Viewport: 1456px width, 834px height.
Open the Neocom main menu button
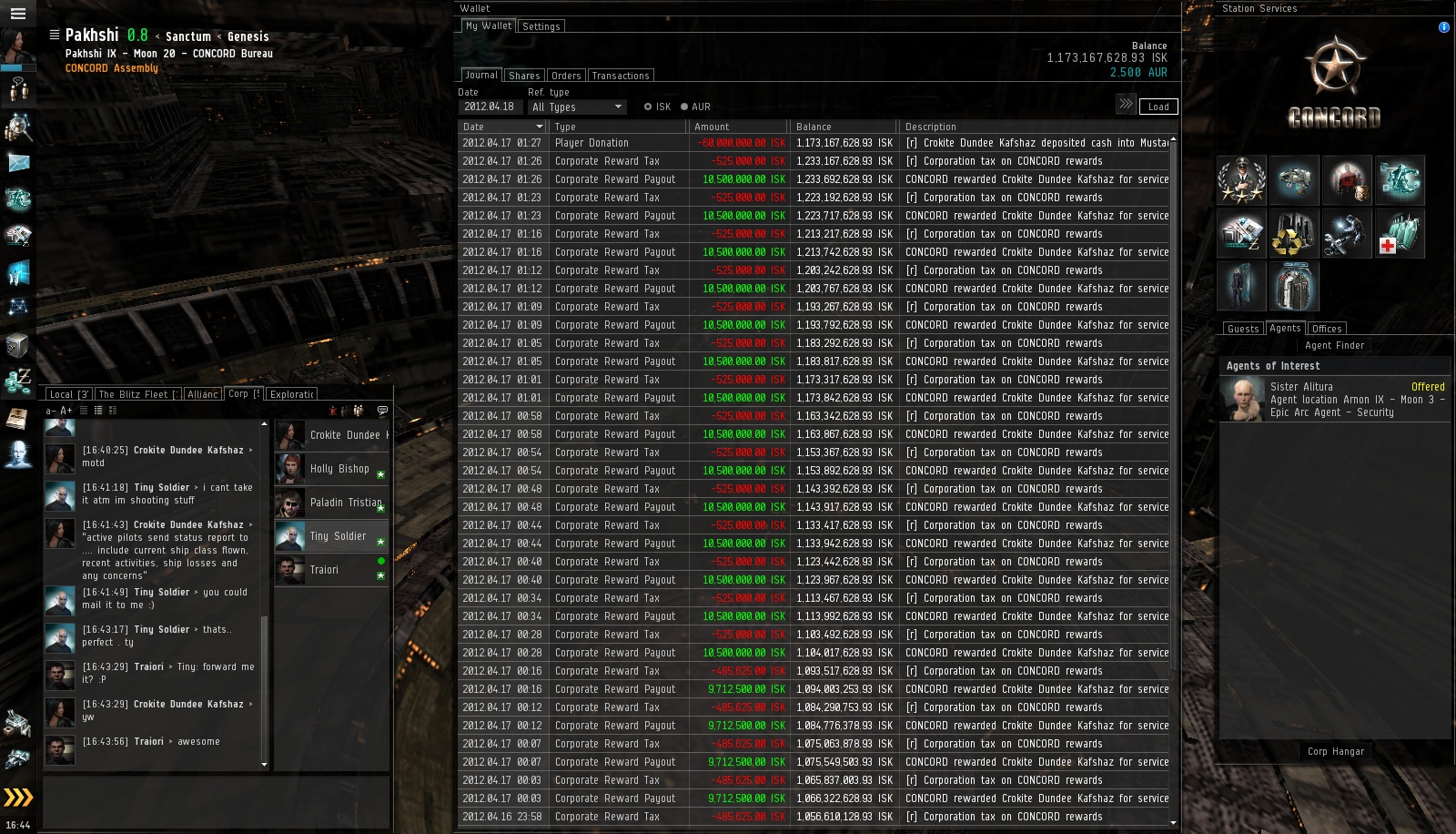pyautogui.click(x=17, y=14)
